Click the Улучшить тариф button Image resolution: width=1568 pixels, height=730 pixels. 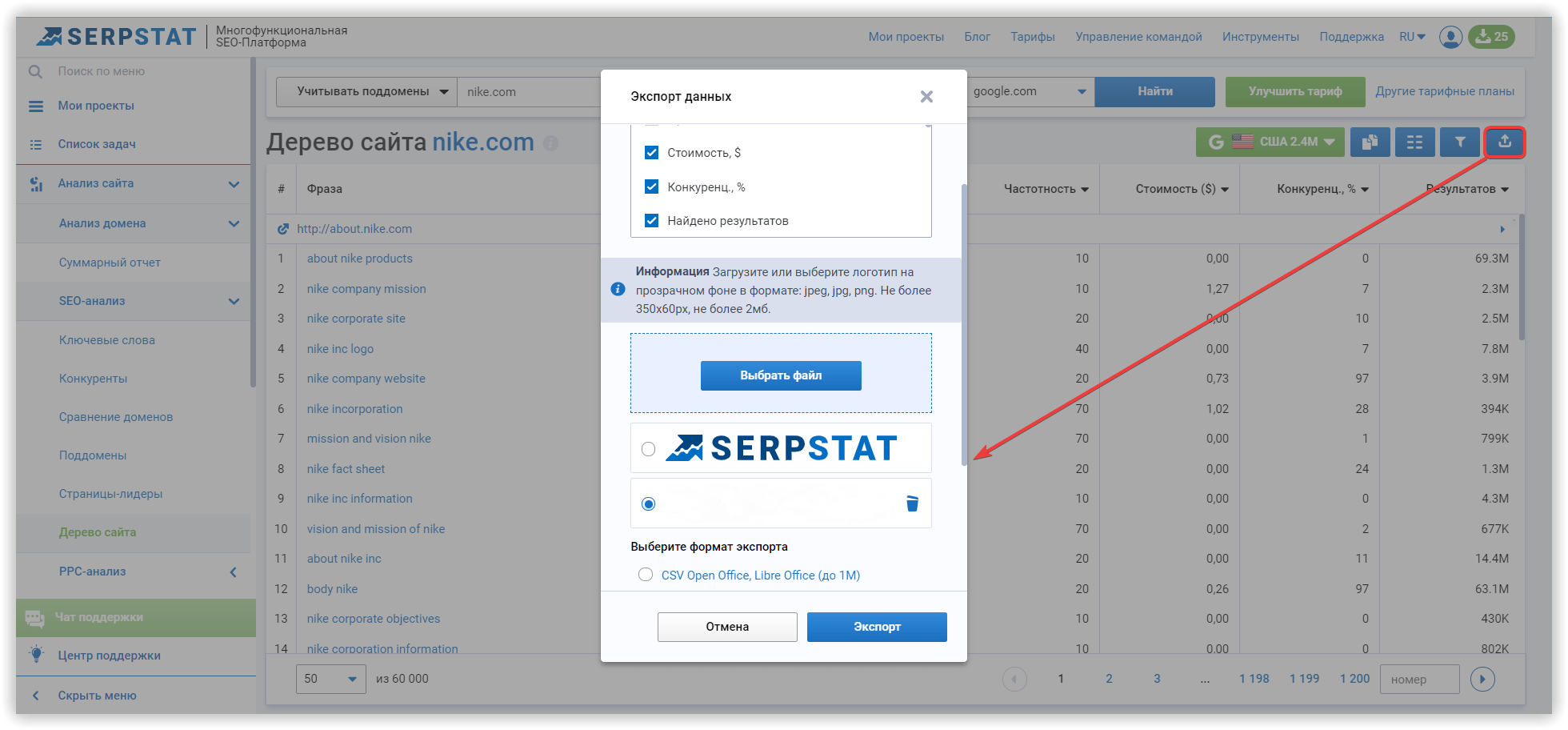(1295, 92)
